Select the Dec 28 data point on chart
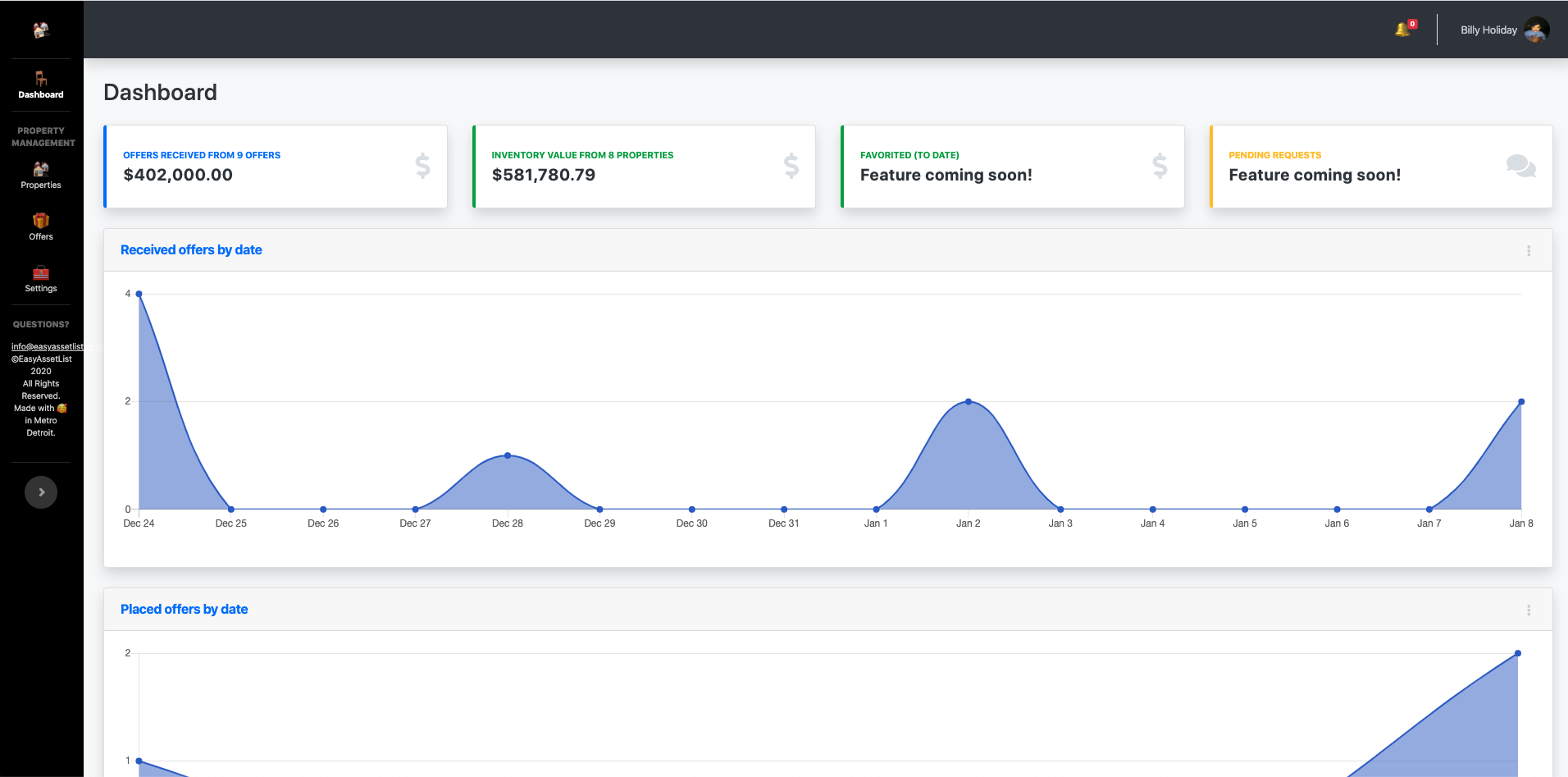Viewport: 1568px width, 777px height. pos(508,455)
